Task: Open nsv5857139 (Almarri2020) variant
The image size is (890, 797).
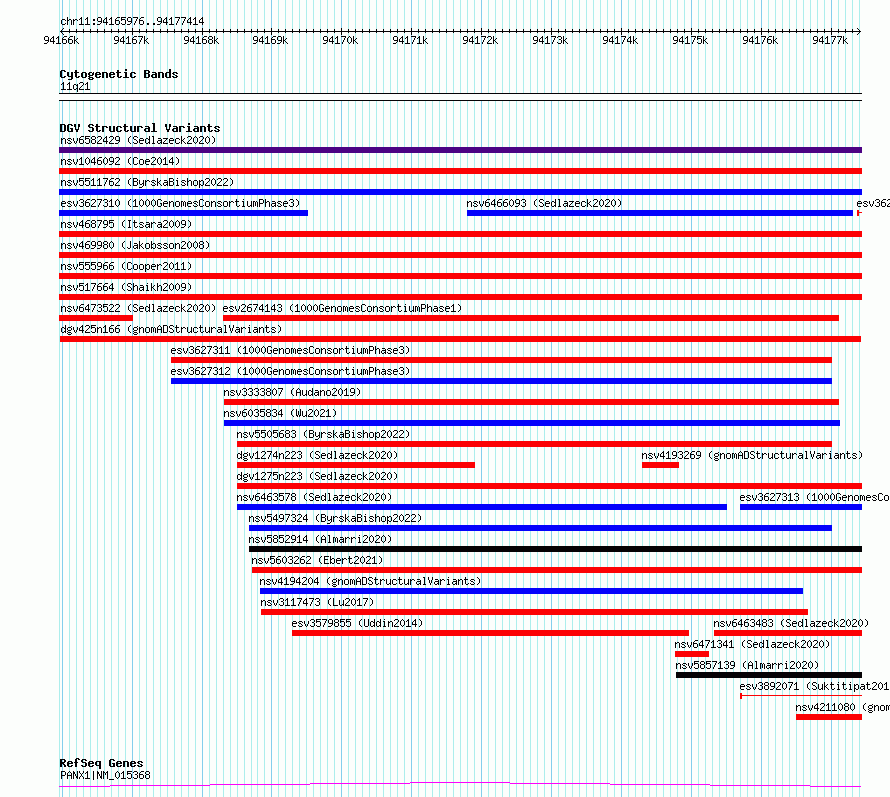Action: [746, 665]
